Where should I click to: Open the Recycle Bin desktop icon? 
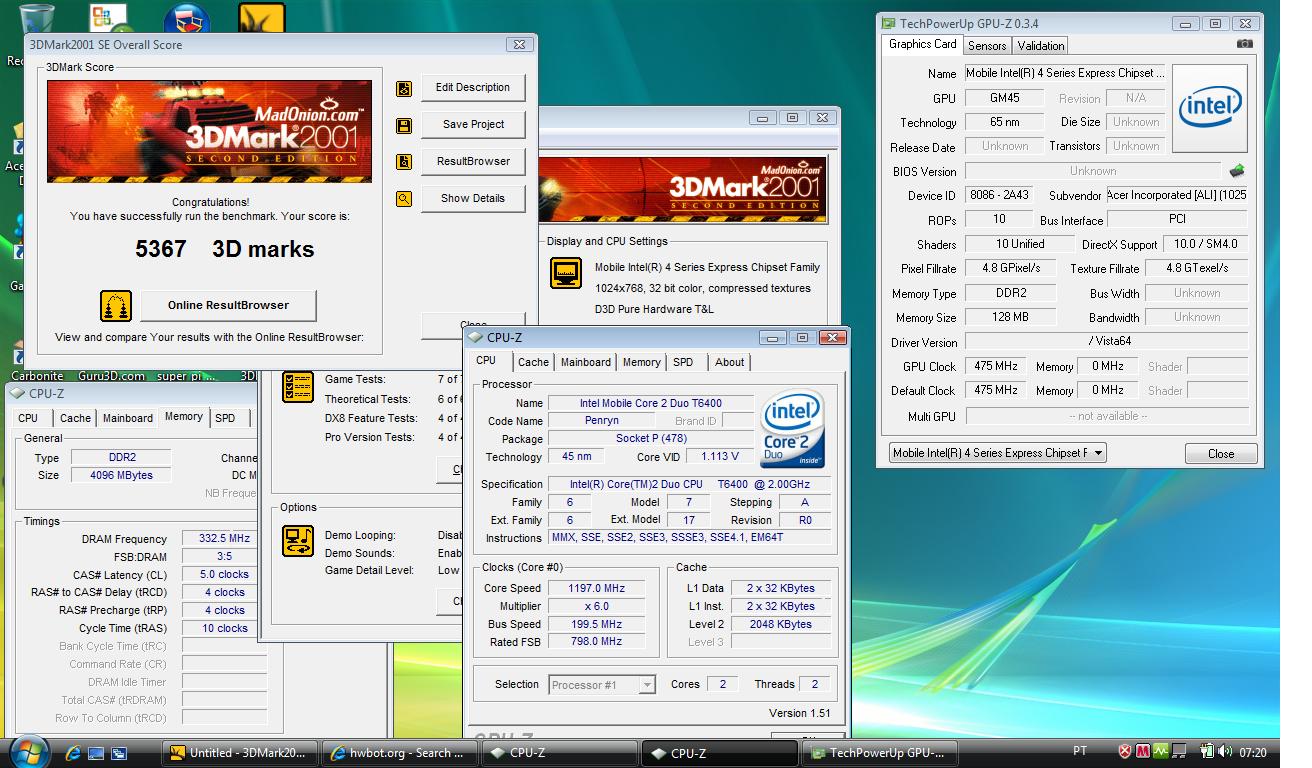35,20
